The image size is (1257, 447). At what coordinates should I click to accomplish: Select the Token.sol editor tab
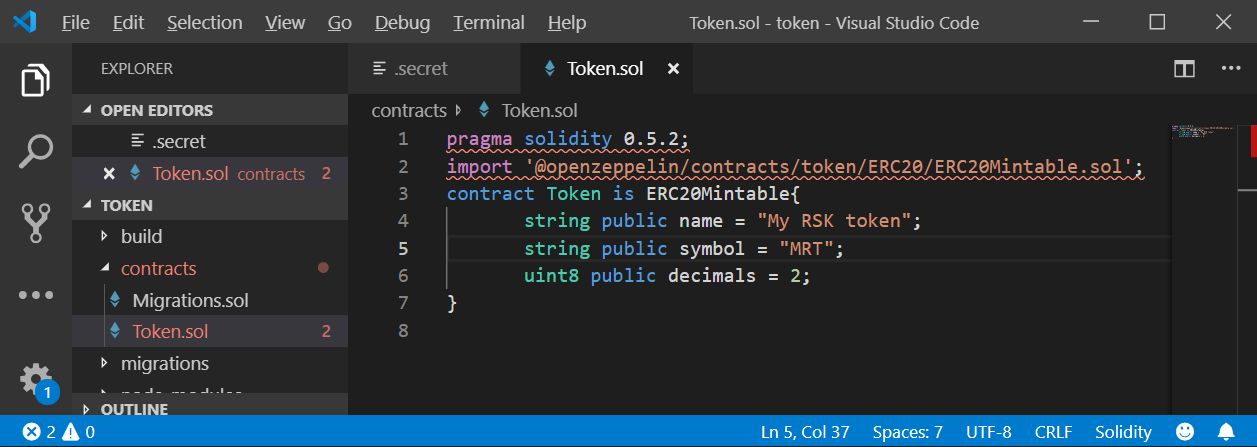[x=606, y=69]
